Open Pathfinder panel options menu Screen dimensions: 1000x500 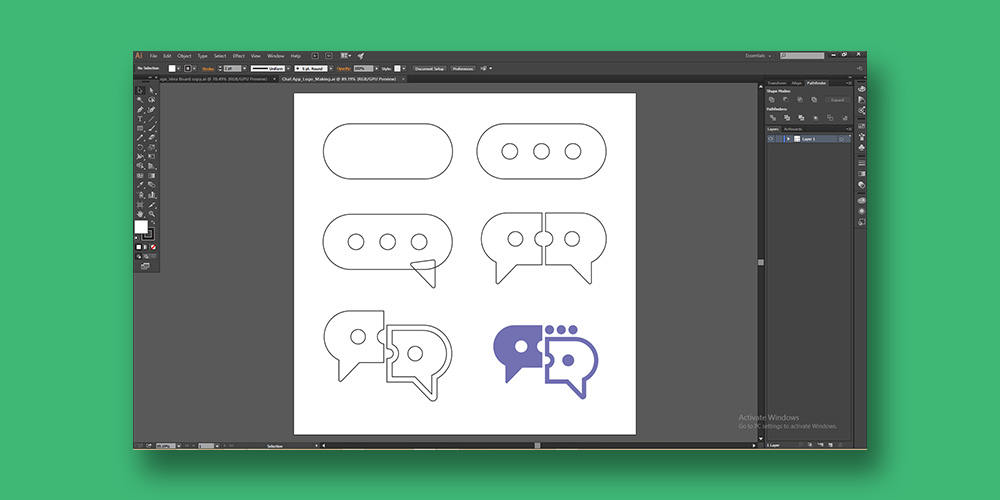849,83
